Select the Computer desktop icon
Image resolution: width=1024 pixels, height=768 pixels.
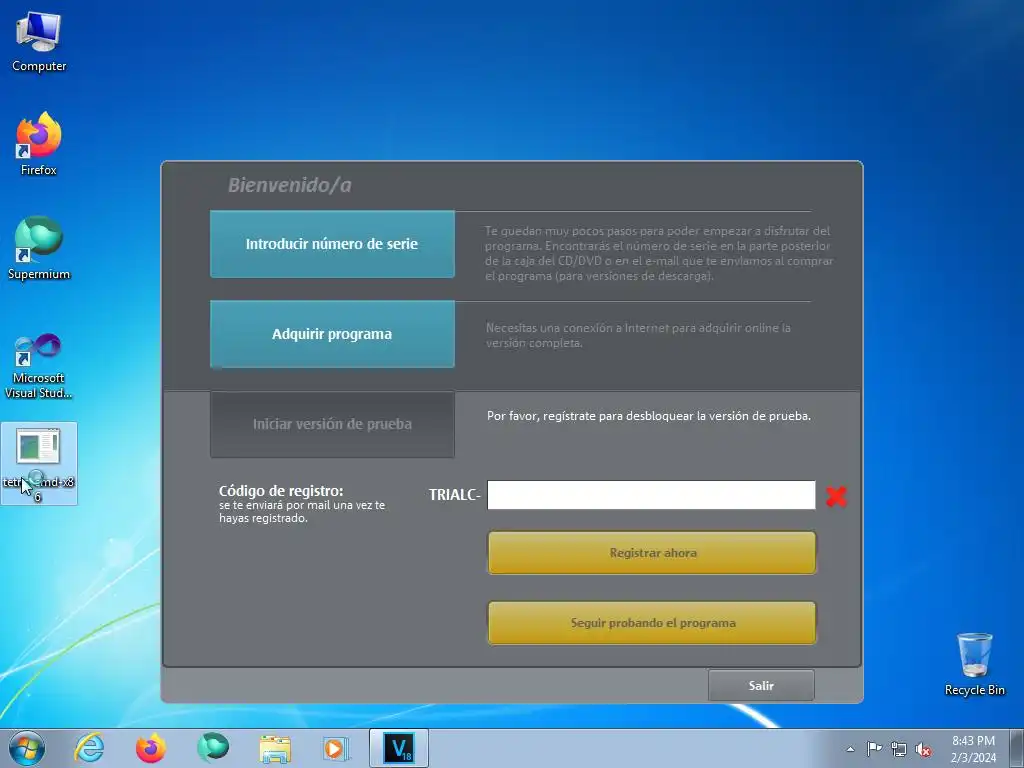[x=39, y=41]
